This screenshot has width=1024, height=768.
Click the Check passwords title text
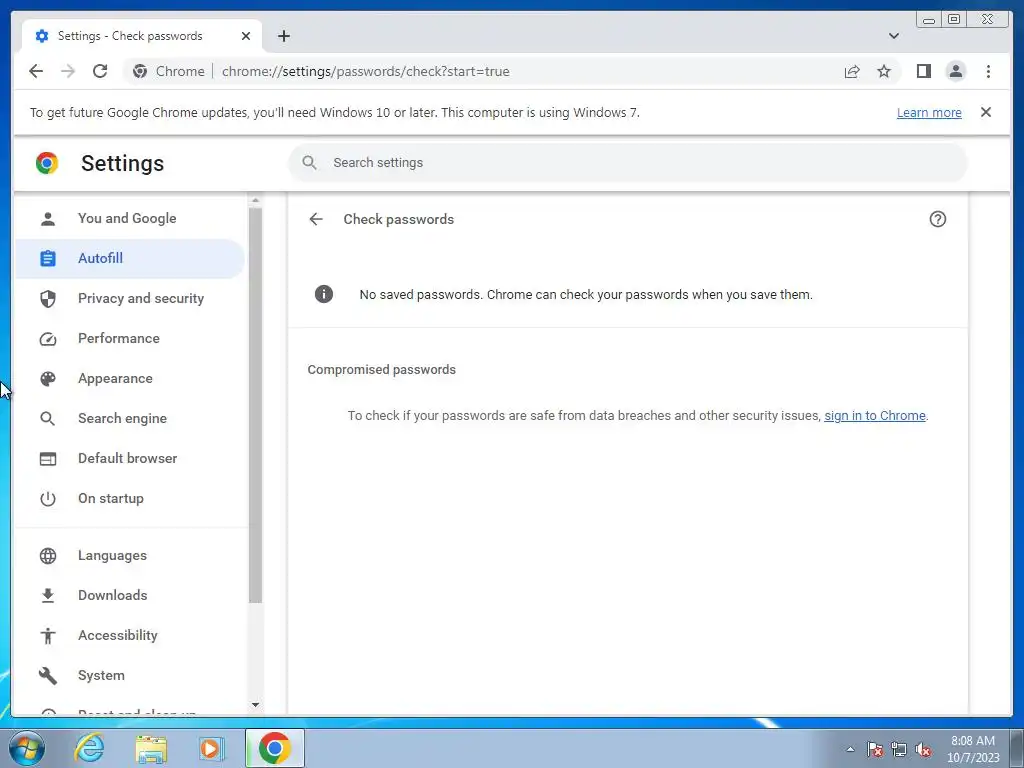[398, 219]
